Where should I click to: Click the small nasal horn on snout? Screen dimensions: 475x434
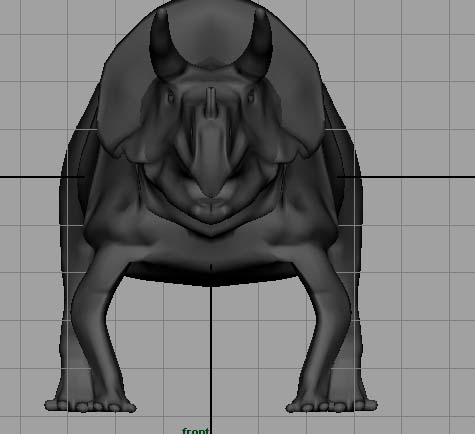coord(211,103)
